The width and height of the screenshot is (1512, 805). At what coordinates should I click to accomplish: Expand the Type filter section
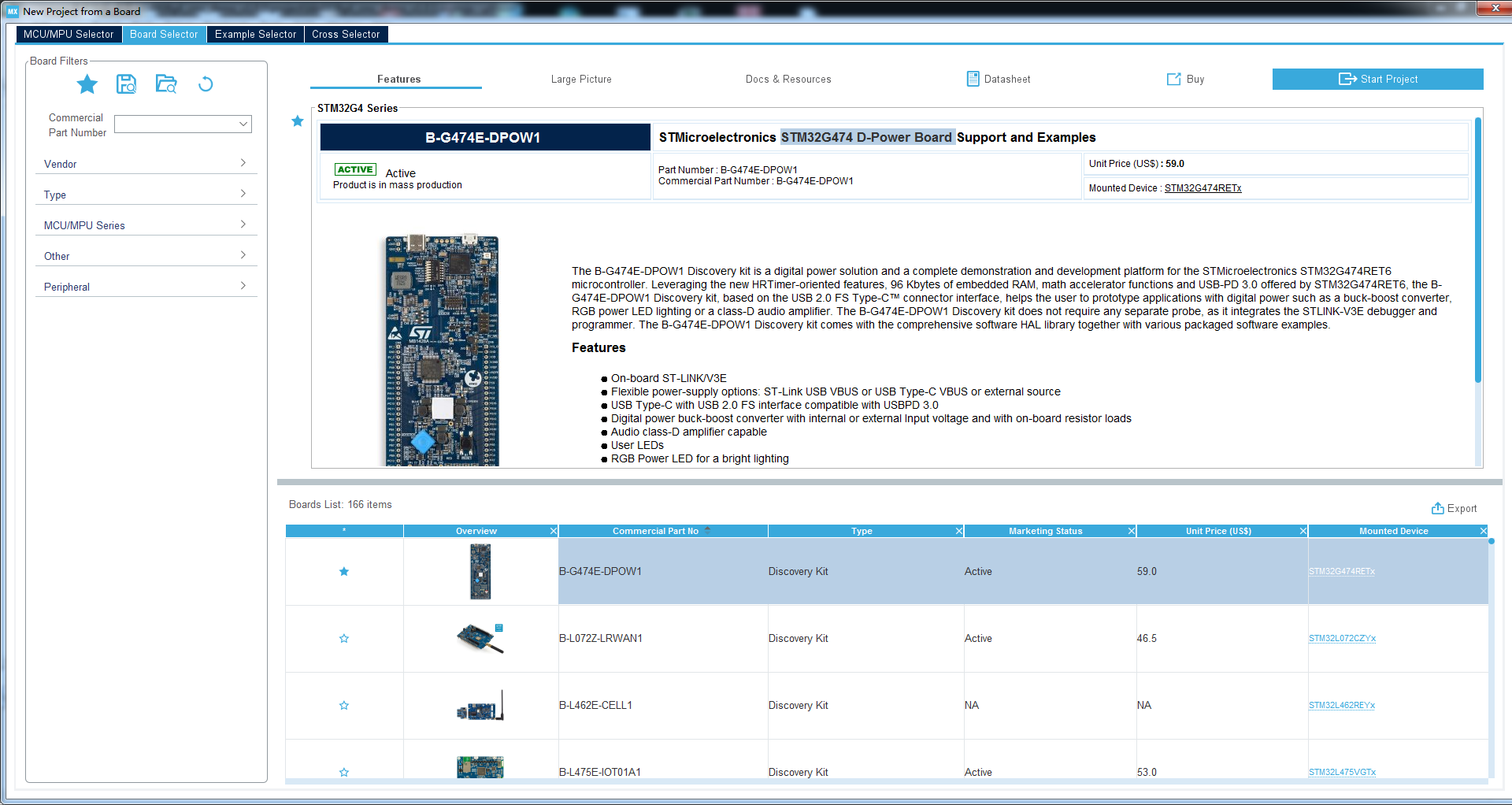coord(146,194)
